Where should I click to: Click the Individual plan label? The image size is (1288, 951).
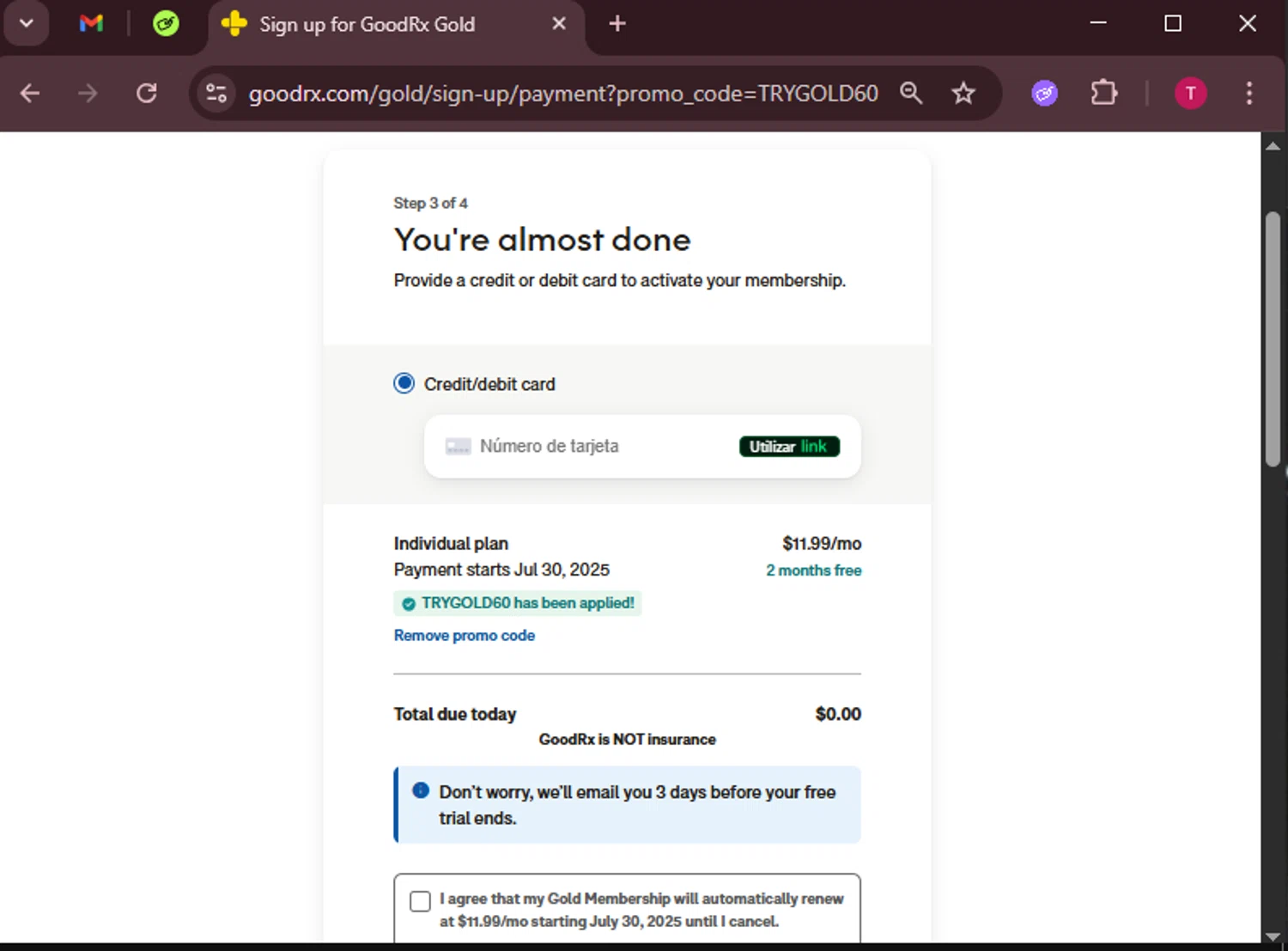pyautogui.click(x=451, y=544)
